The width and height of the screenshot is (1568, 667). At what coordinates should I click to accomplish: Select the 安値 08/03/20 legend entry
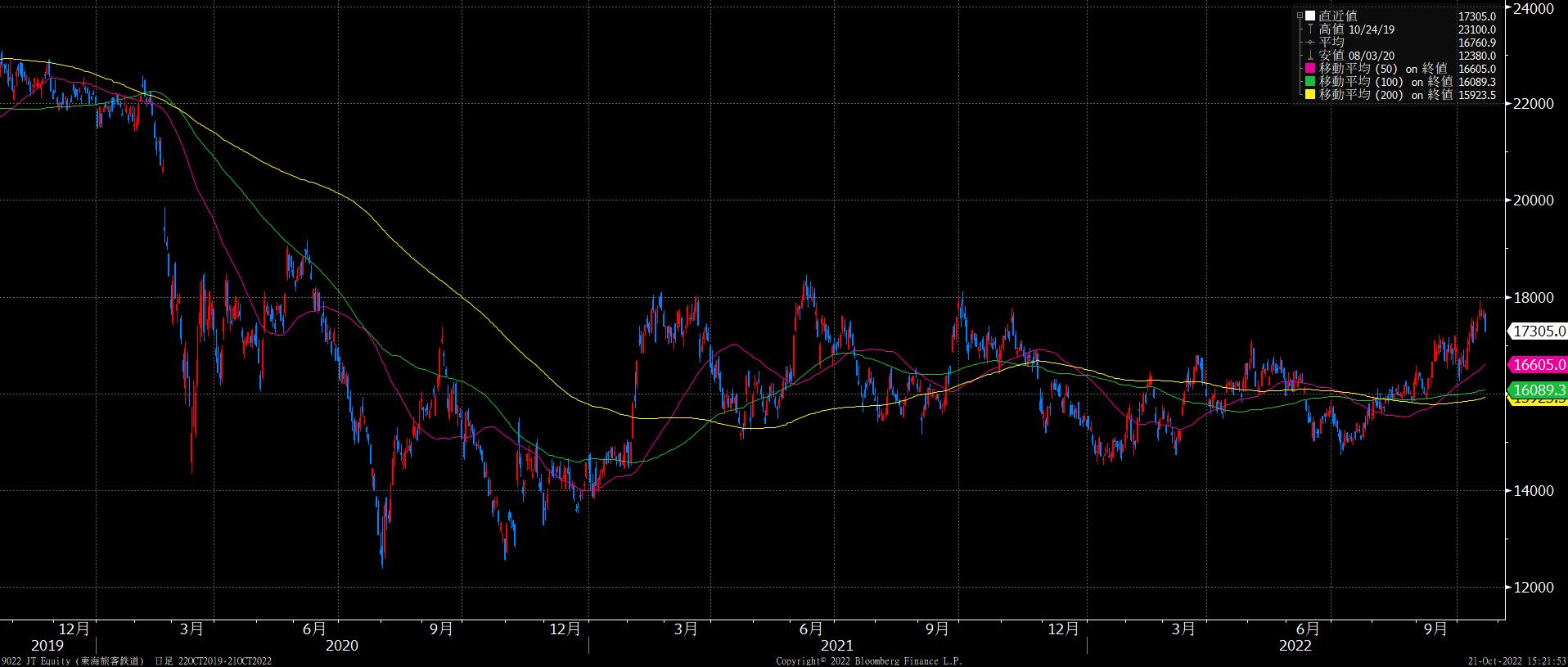tap(1357, 56)
